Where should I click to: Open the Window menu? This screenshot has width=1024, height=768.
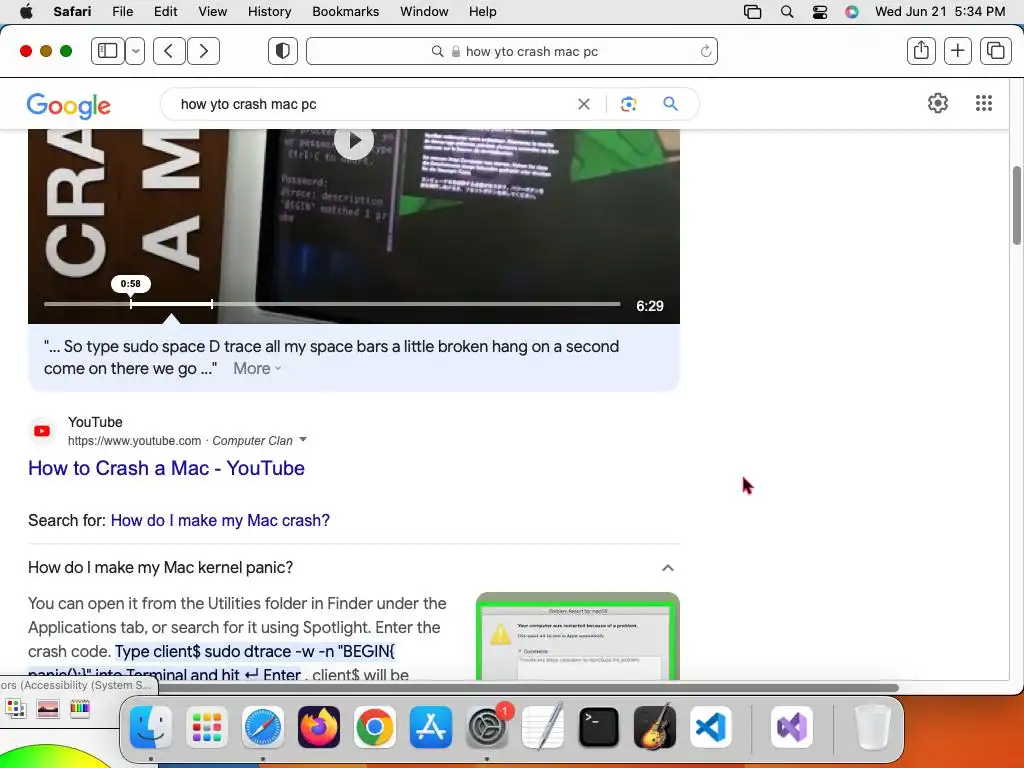coord(424,11)
